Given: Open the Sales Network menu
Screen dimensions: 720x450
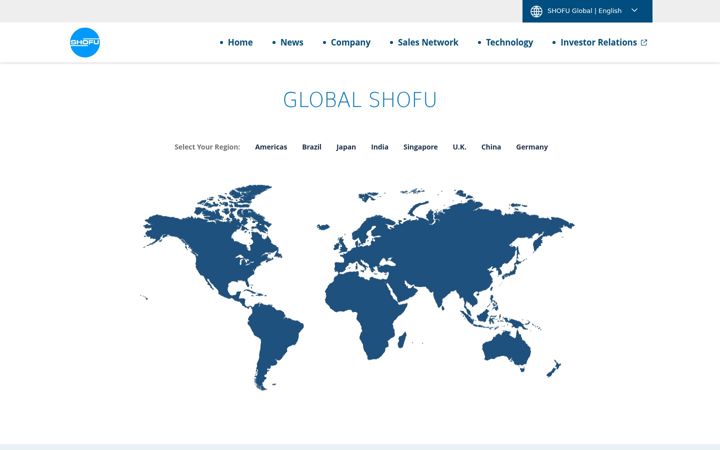Looking at the screenshot, I should coord(428,42).
